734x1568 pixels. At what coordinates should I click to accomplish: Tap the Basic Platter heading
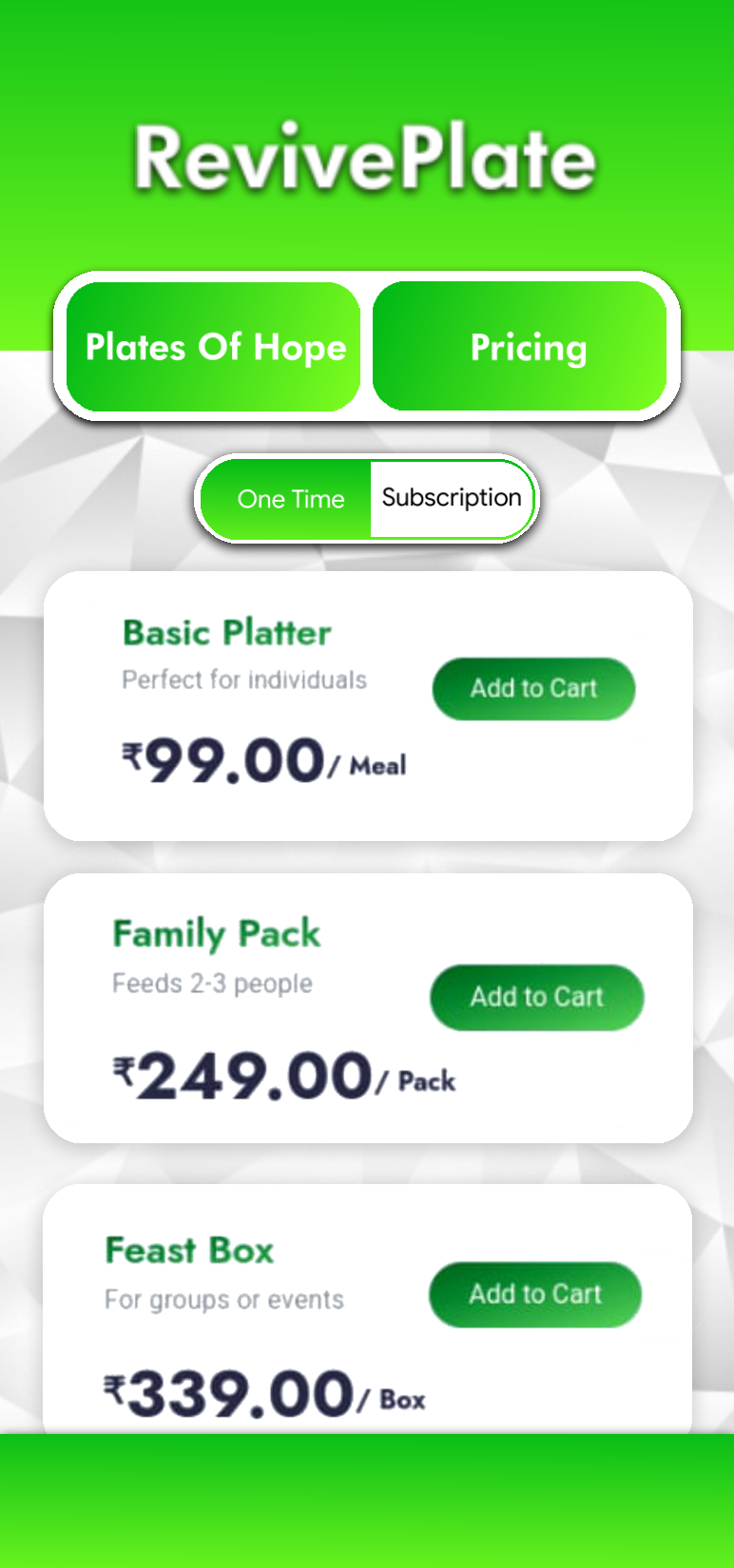pyautogui.click(x=226, y=633)
